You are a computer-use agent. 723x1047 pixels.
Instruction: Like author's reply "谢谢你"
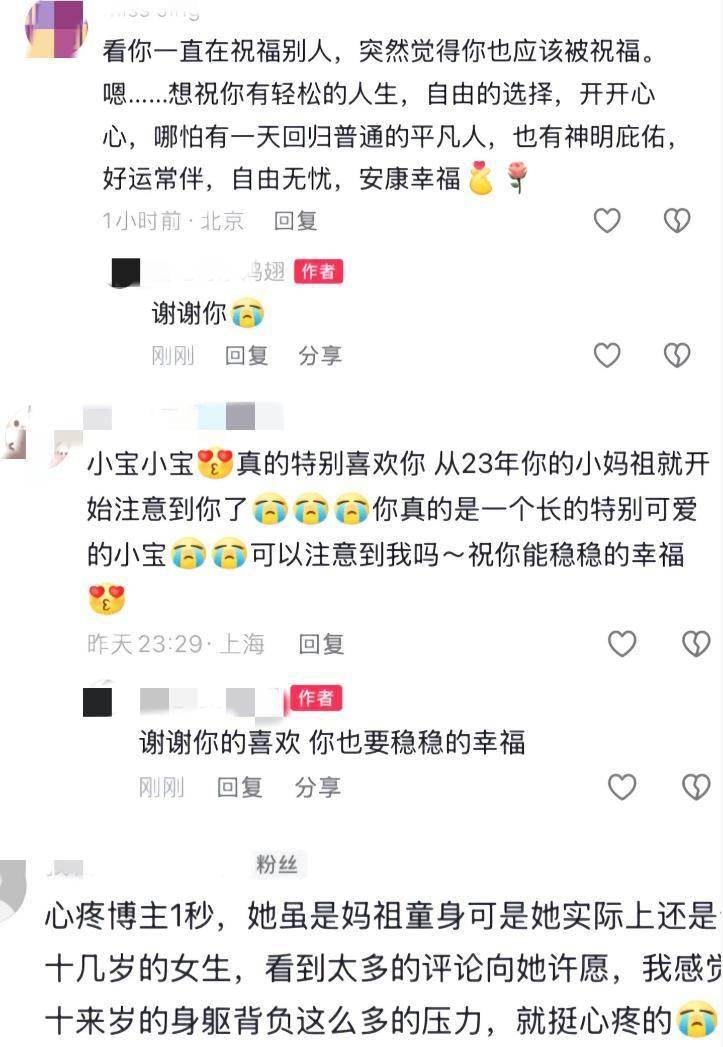(x=607, y=355)
